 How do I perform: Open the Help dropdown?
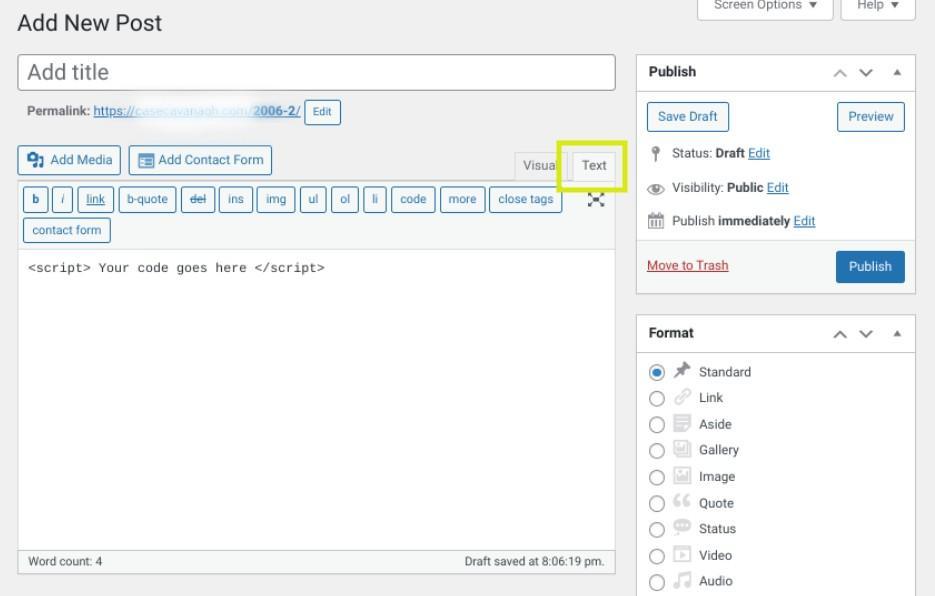click(x=878, y=6)
